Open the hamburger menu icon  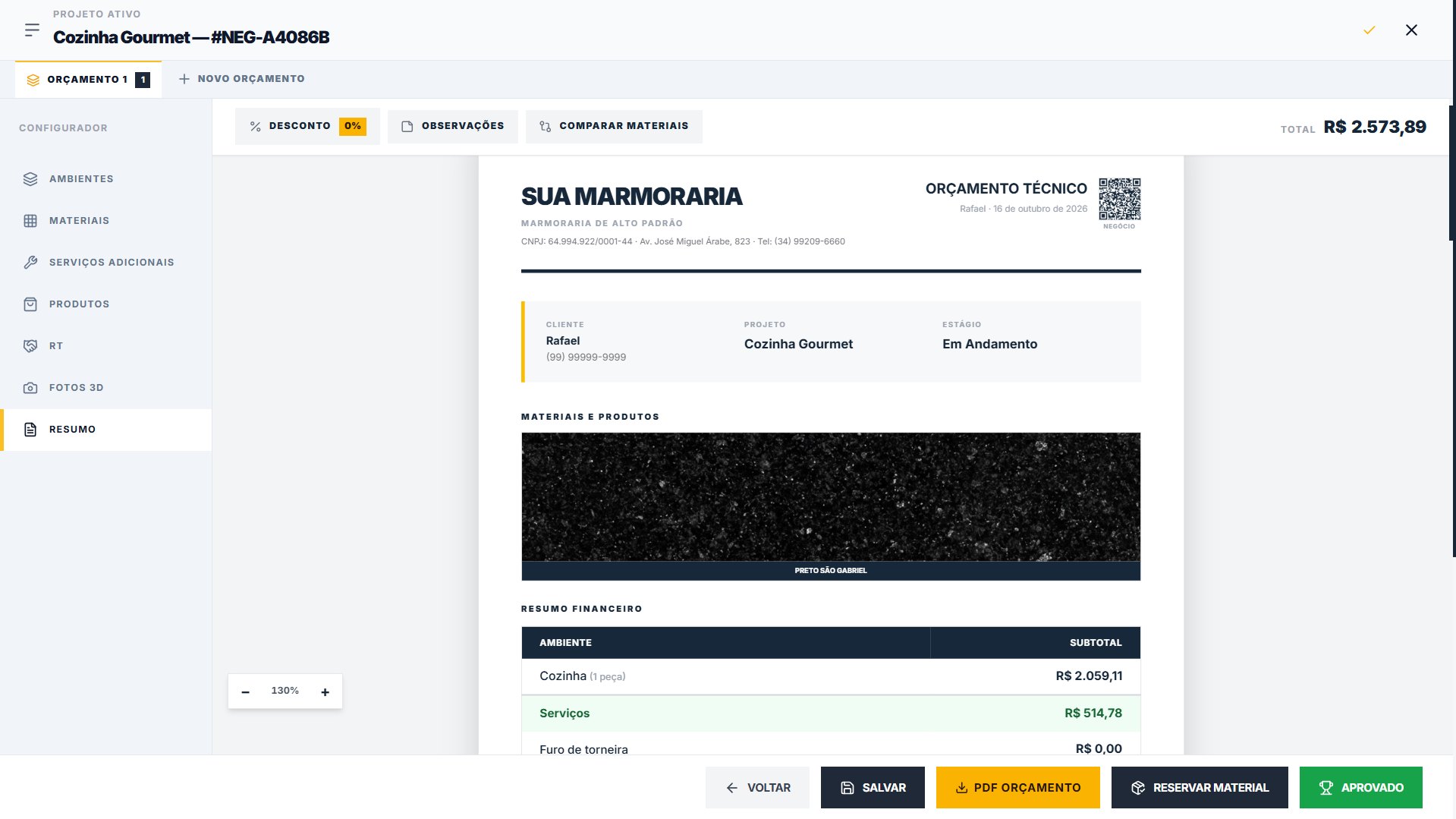pyautogui.click(x=32, y=30)
